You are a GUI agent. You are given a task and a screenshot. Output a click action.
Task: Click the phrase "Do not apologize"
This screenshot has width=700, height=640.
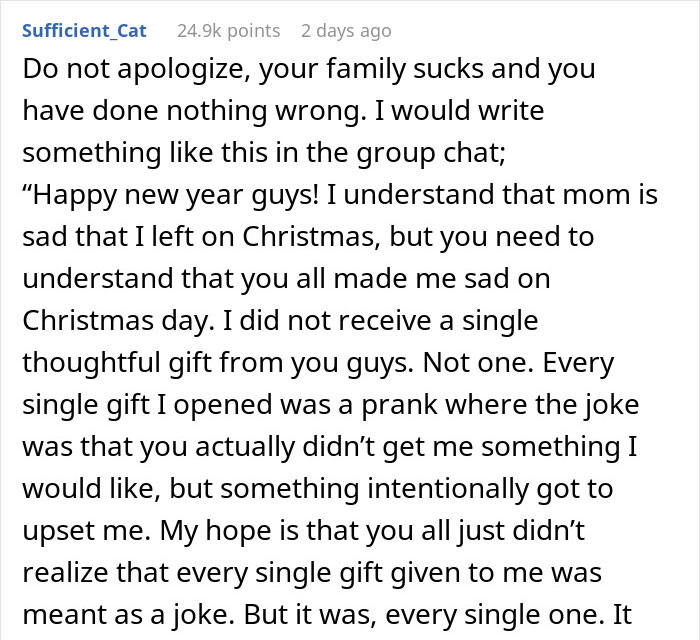tap(114, 69)
